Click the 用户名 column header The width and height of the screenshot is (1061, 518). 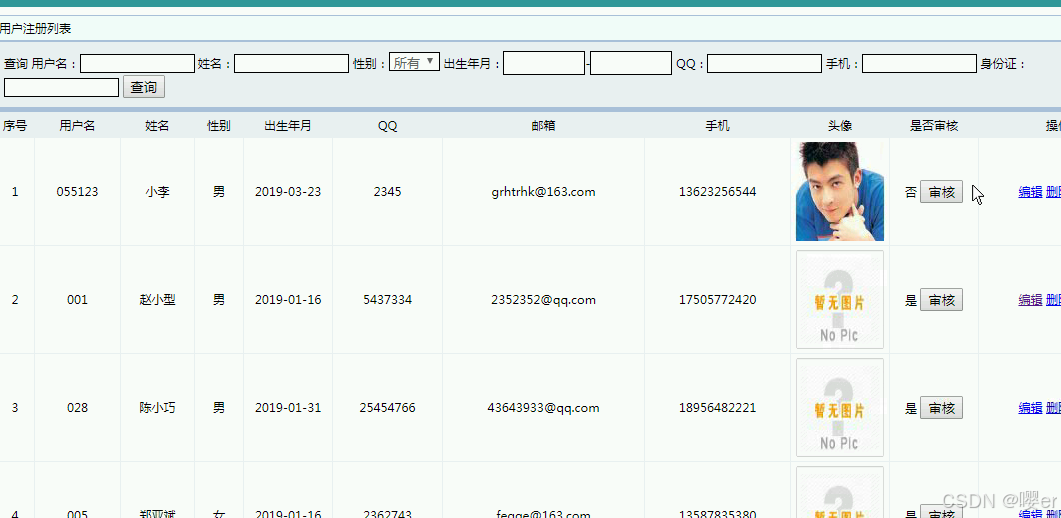77,126
